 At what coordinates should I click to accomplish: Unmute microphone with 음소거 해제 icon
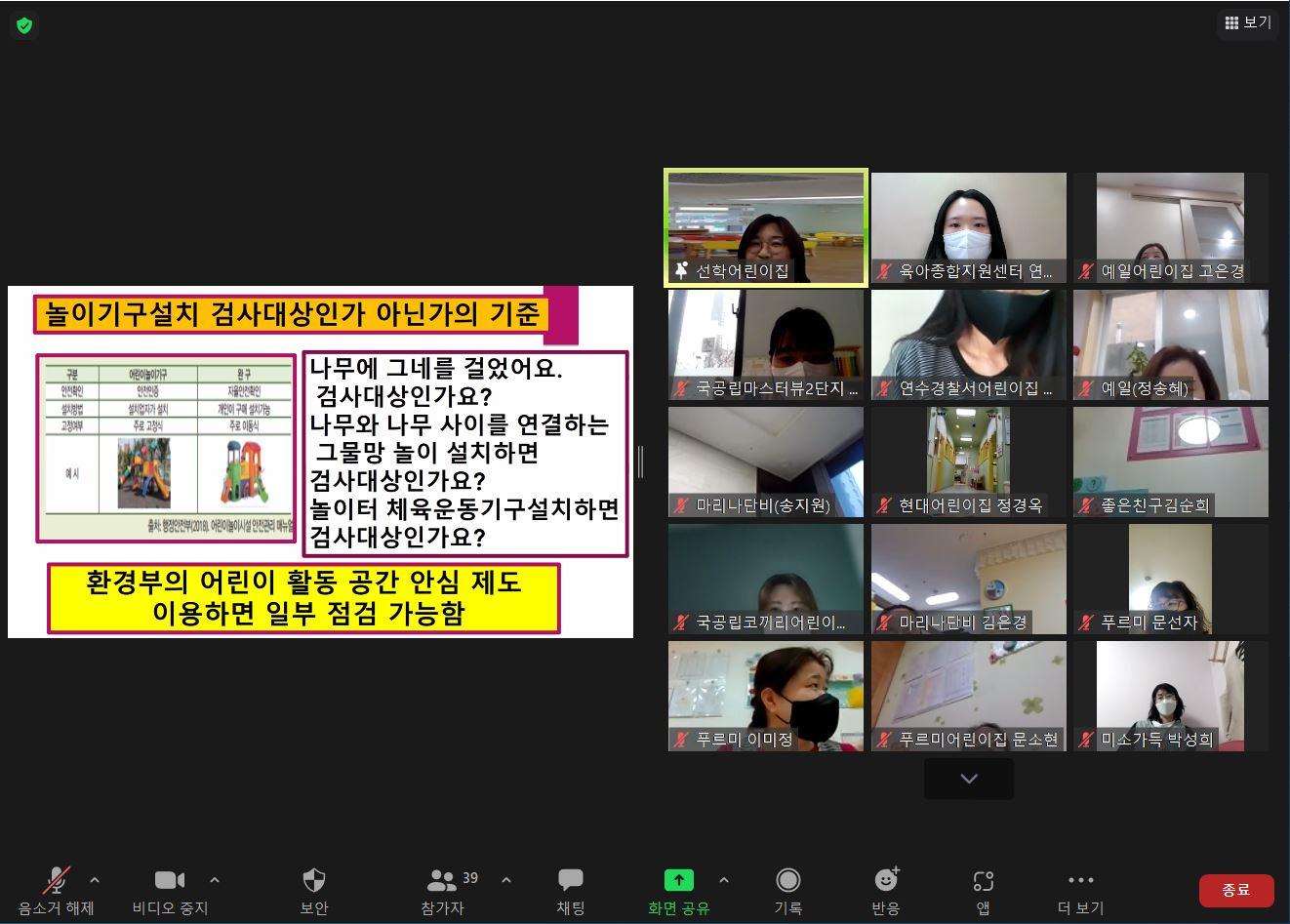pos(57,880)
